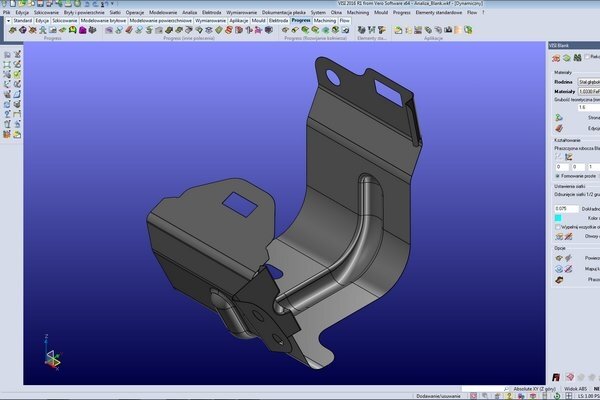This screenshot has height=400, width=600.
Task: Click the bottom-right yellow icon in left toolbar
Action: [x=17, y=134]
